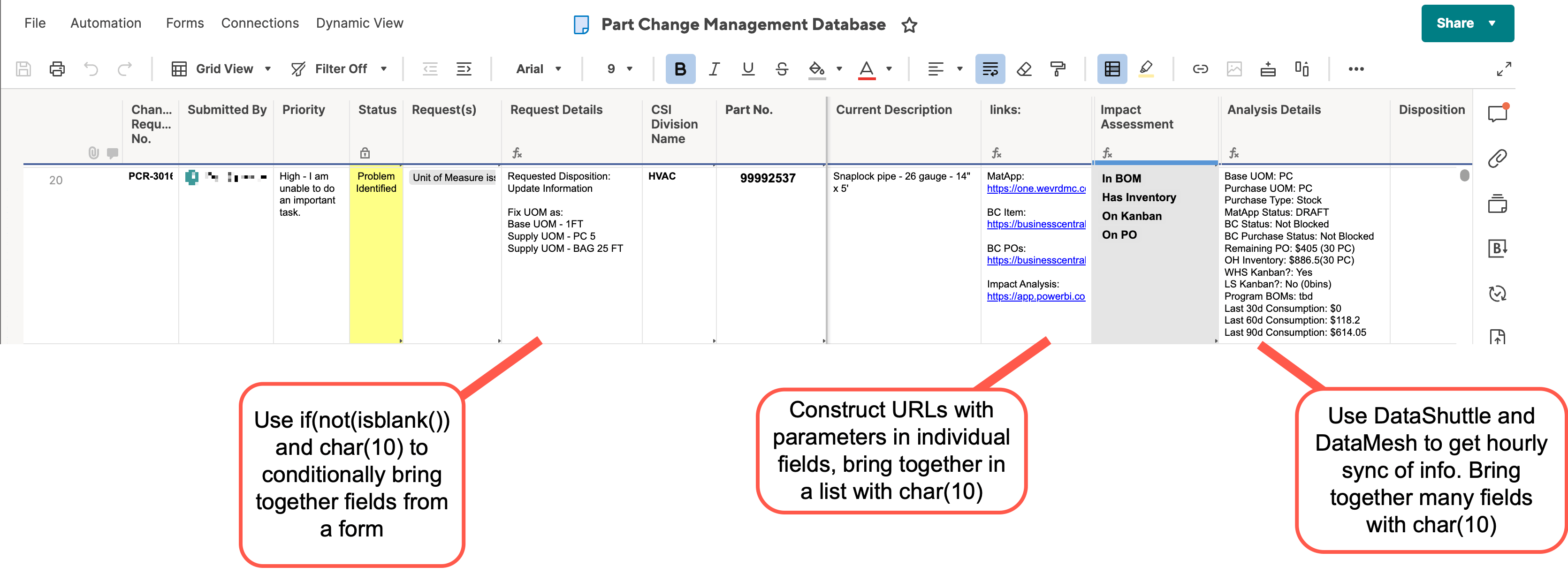Click the BC POs businesscentral link

[1036, 260]
